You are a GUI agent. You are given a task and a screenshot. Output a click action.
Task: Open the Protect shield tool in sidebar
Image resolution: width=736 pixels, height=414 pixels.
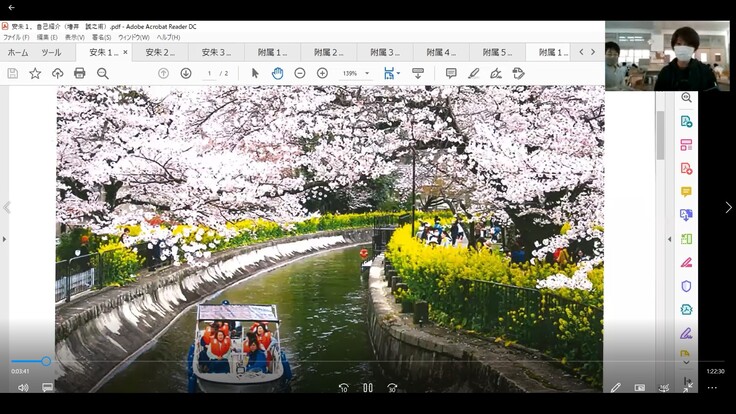click(686, 285)
